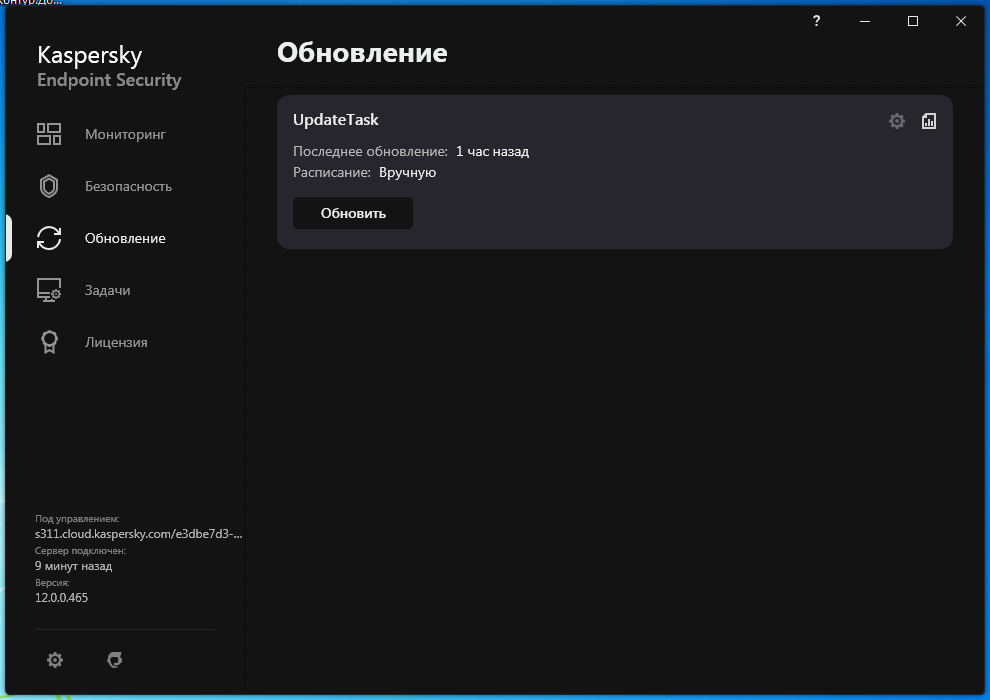Open the Мониторинг dashboard icon
This screenshot has width=990, height=700.
[49, 134]
